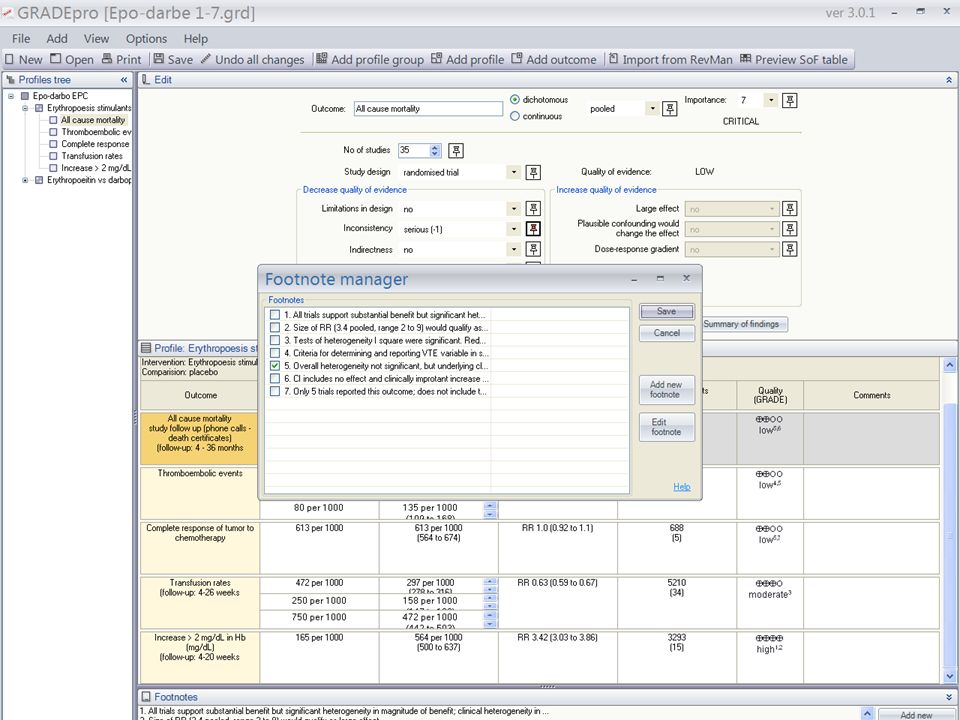Select the continuous radio button
Image resolution: width=960 pixels, height=720 pixels.
(515, 116)
